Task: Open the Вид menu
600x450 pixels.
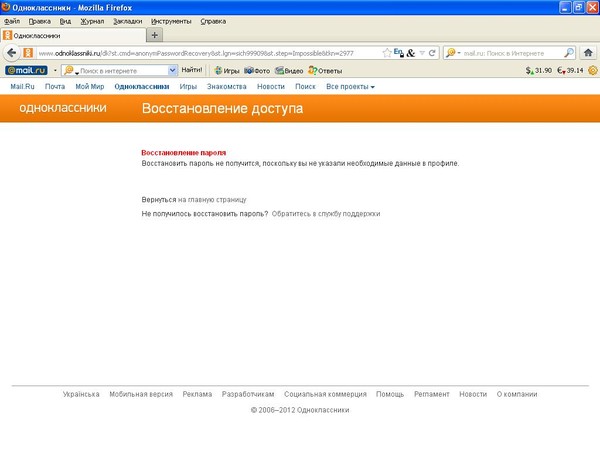Action: [x=65, y=21]
